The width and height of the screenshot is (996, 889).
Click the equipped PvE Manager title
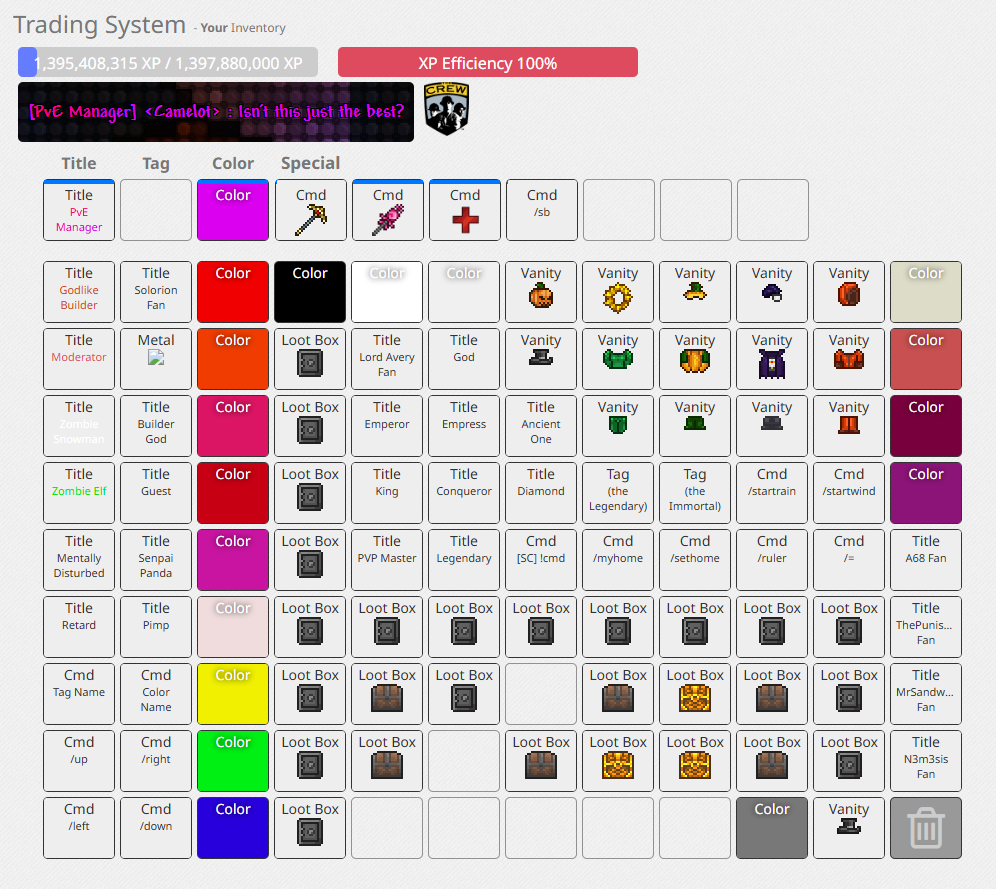point(79,211)
